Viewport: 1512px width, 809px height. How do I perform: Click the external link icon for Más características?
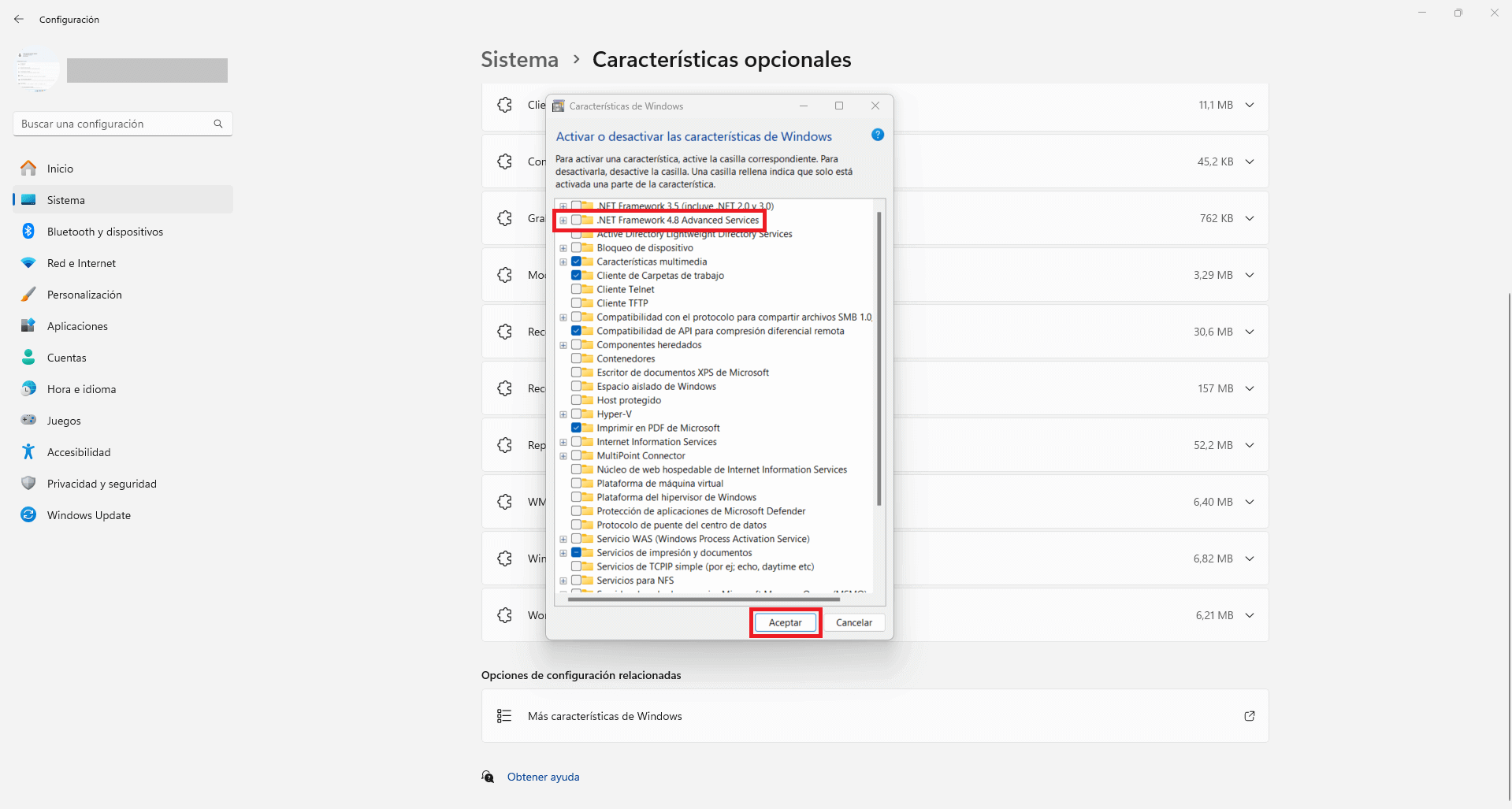[x=1250, y=716]
